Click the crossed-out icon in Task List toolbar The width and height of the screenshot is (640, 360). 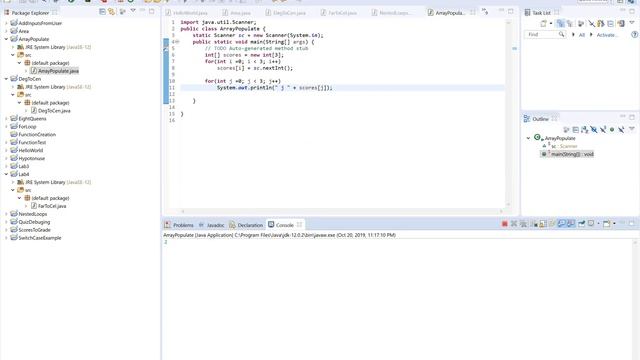(x=591, y=24)
